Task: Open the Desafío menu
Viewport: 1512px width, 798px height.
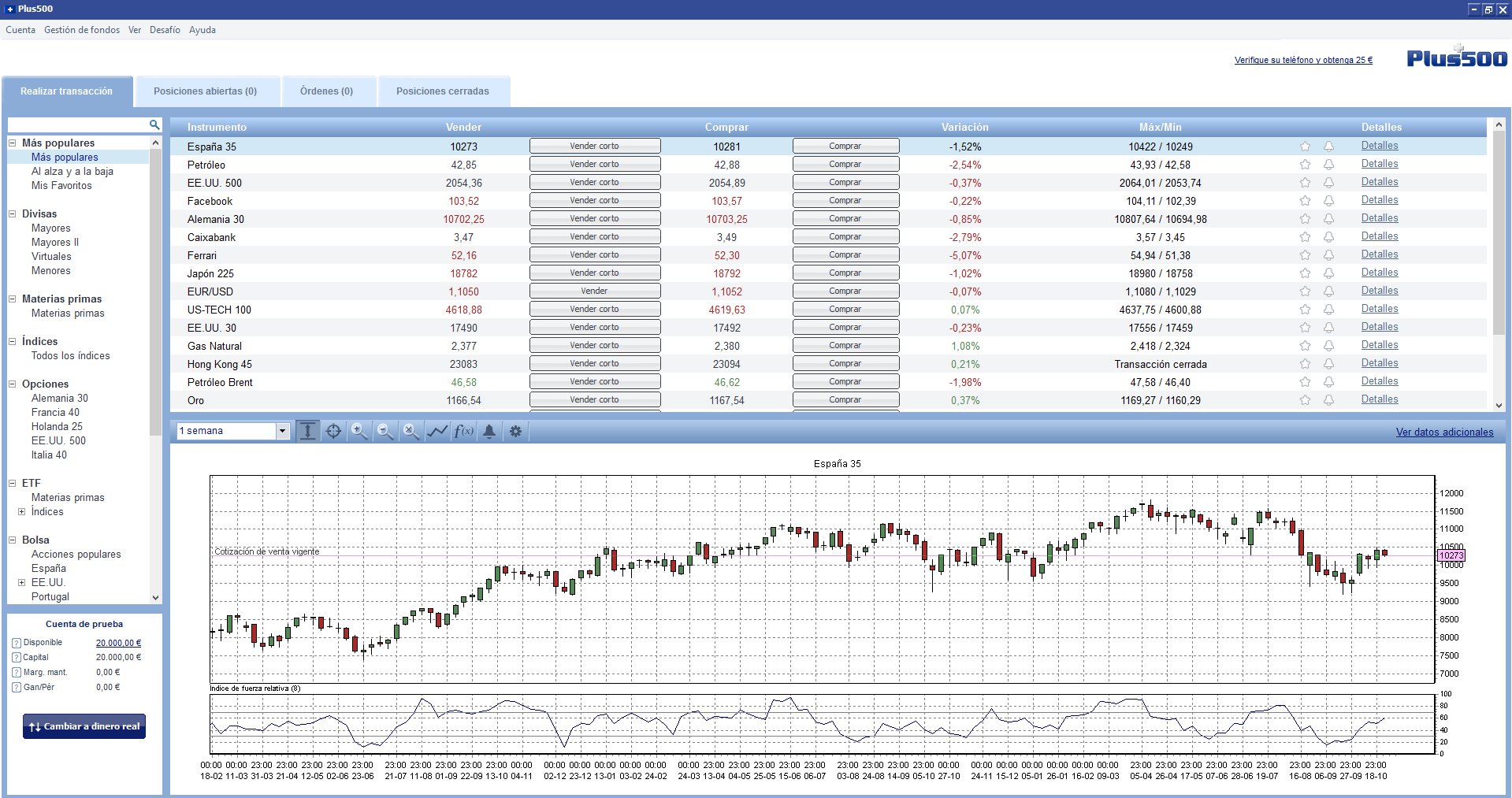Action: 165,30
